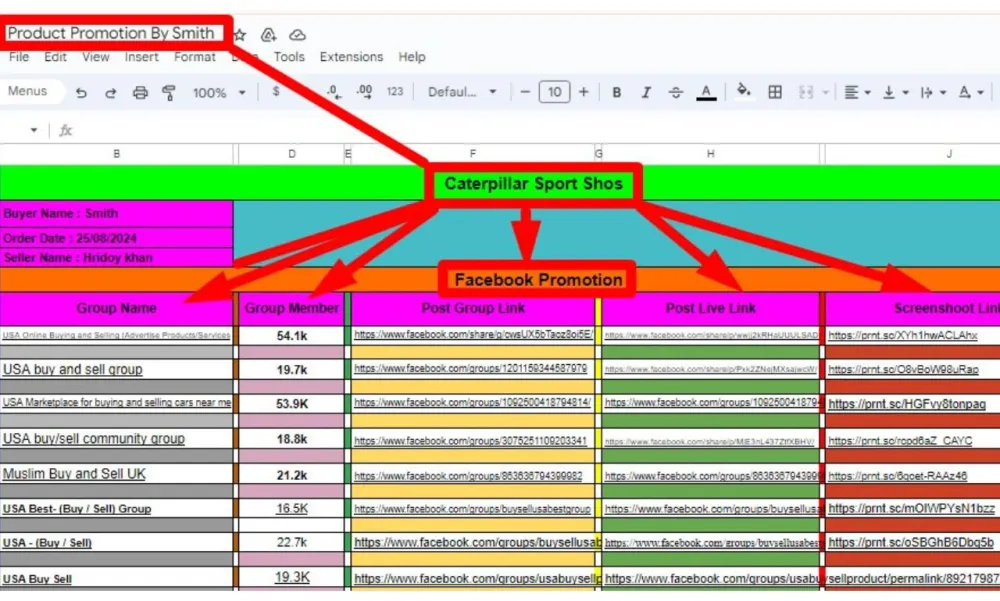Open the fill color picker
The height and width of the screenshot is (601, 1000).
[744, 91]
